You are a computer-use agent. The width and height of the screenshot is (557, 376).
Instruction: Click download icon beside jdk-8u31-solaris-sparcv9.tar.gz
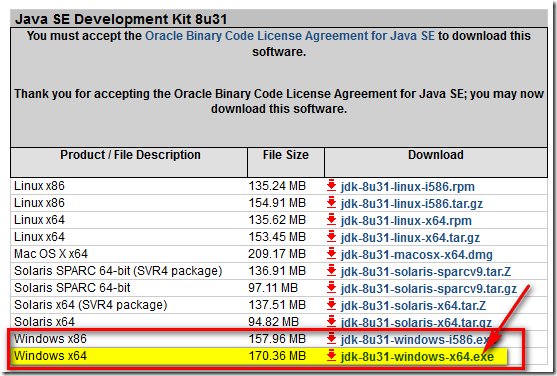tap(331, 288)
